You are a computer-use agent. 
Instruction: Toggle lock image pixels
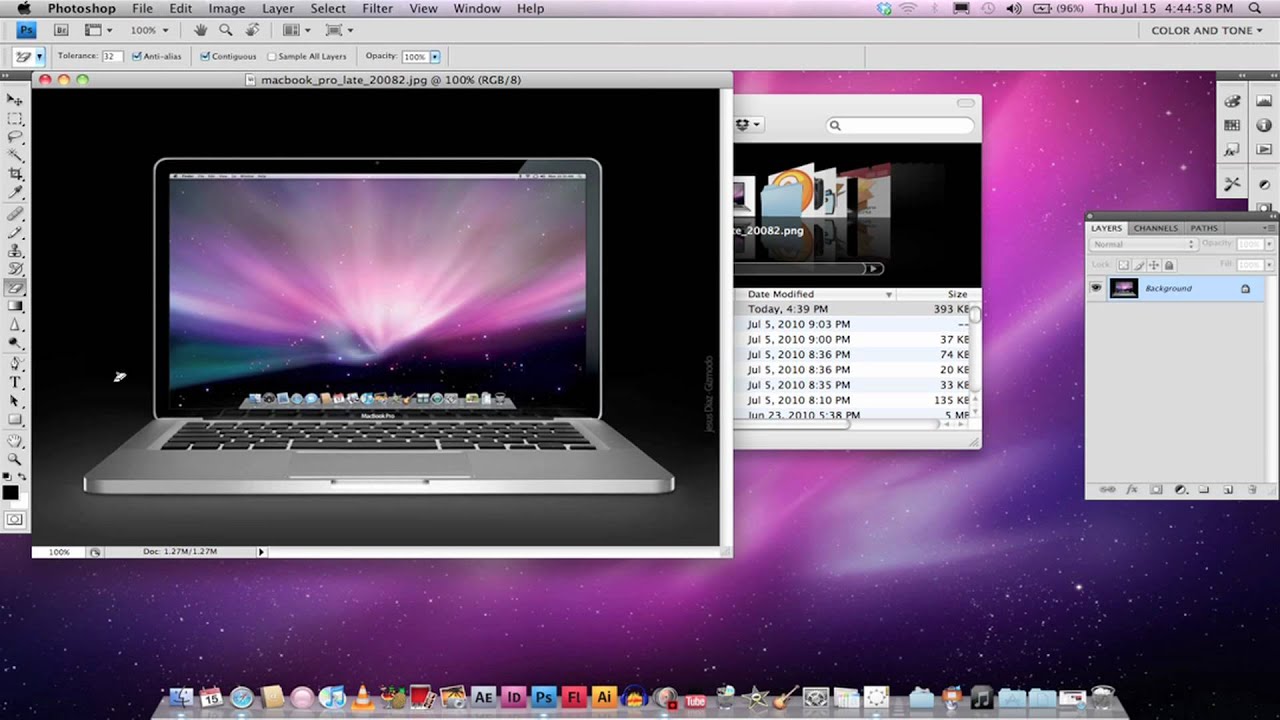(1139, 265)
